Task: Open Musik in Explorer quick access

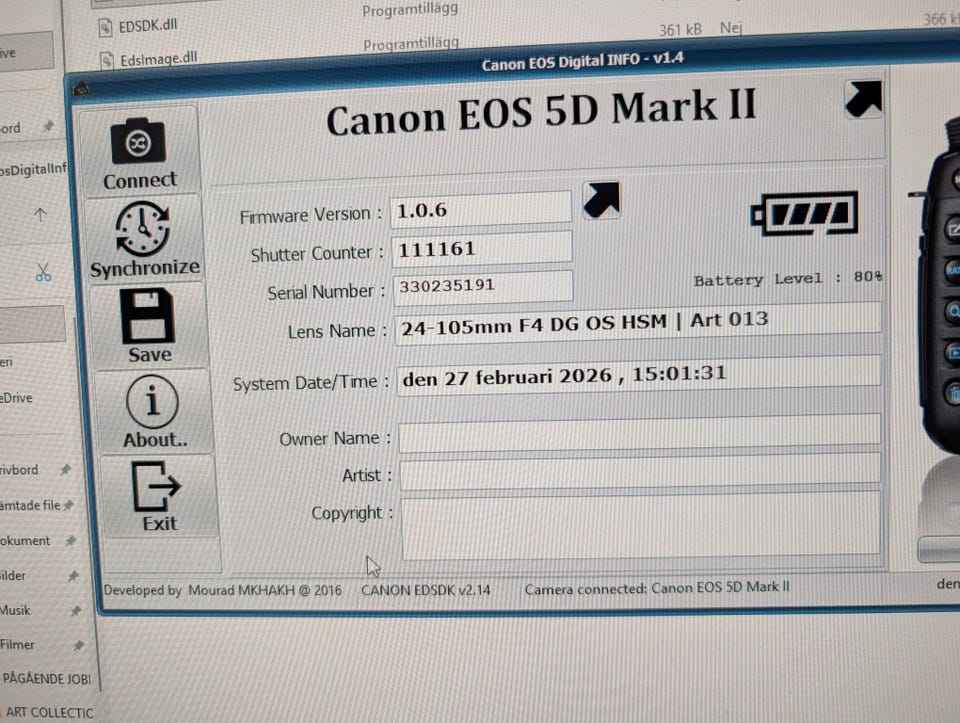Action: 15,610
